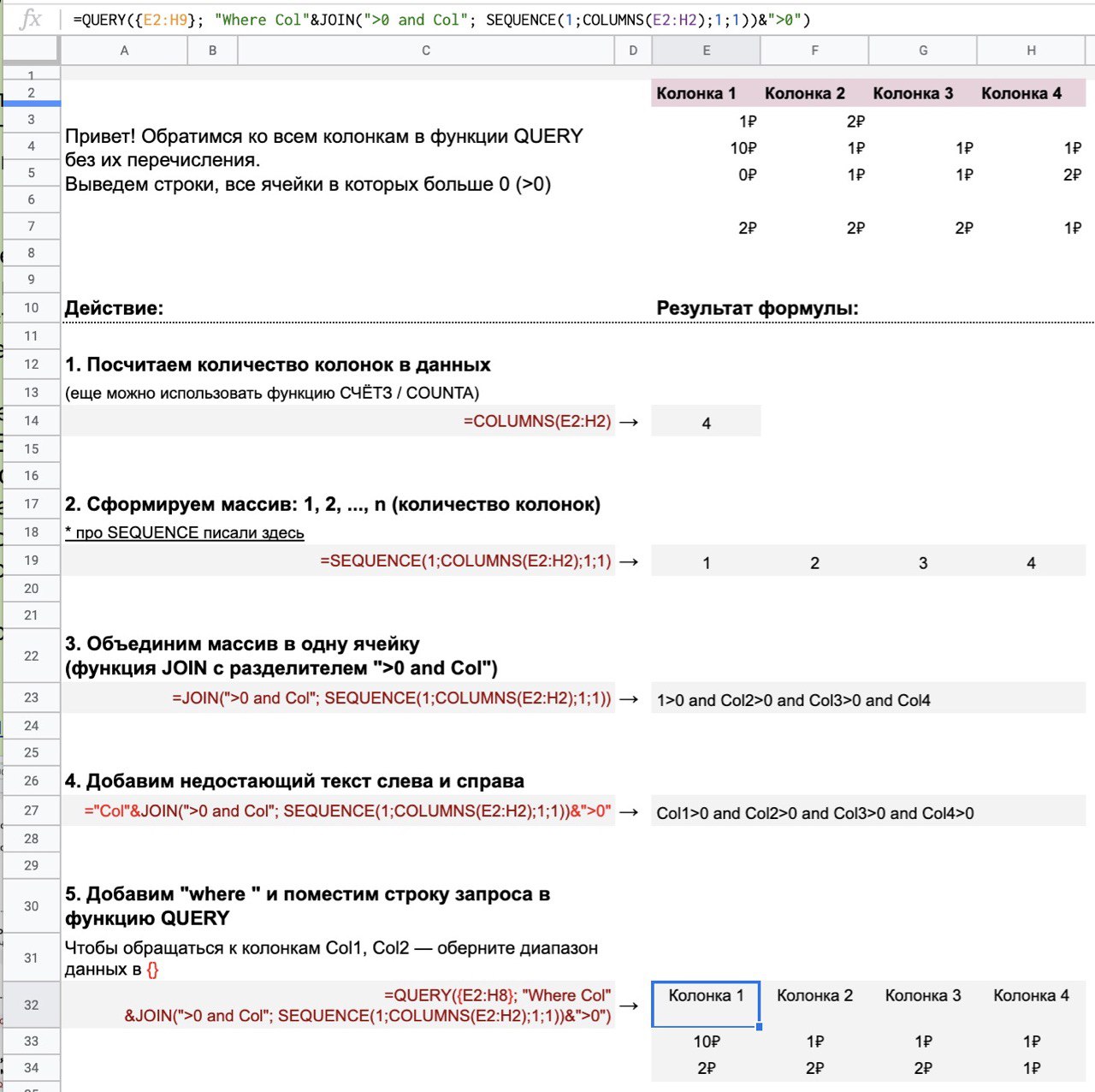The image size is (1095, 1092).
Task: Click the '10₽' cell in row 33
Action: (x=707, y=1042)
